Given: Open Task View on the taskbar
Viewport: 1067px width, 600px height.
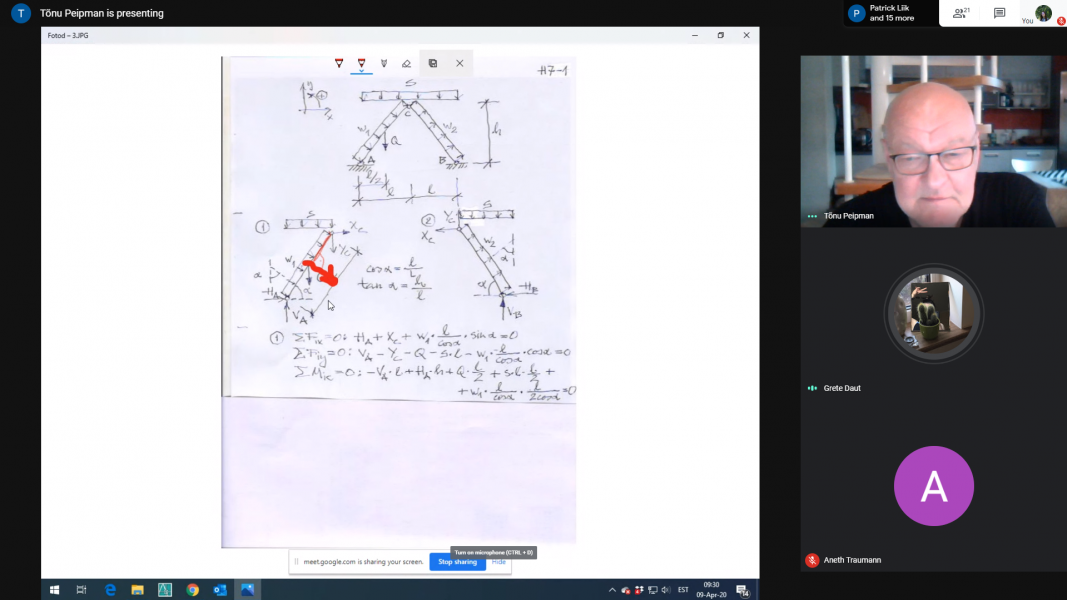Looking at the screenshot, I should click(x=82, y=590).
